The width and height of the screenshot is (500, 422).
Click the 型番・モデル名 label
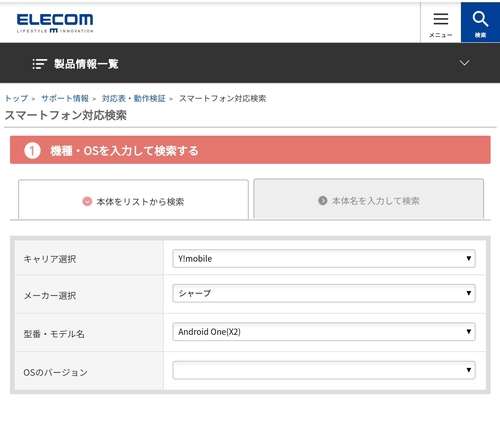[x=54, y=334]
